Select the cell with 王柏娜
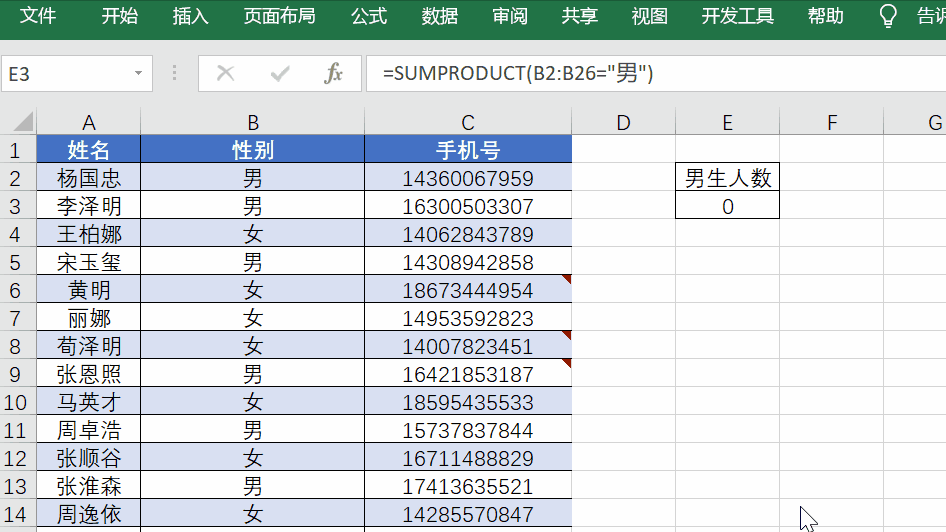 click(x=89, y=233)
